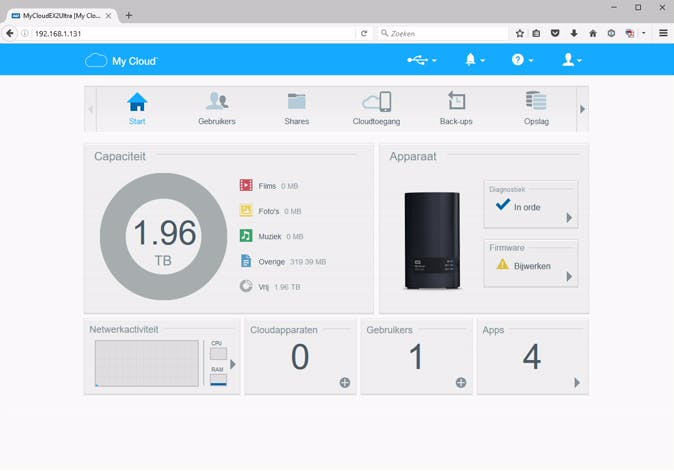Show previous navigation items with left arrow
Viewport: 674px width, 471px height.
click(x=91, y=109)
